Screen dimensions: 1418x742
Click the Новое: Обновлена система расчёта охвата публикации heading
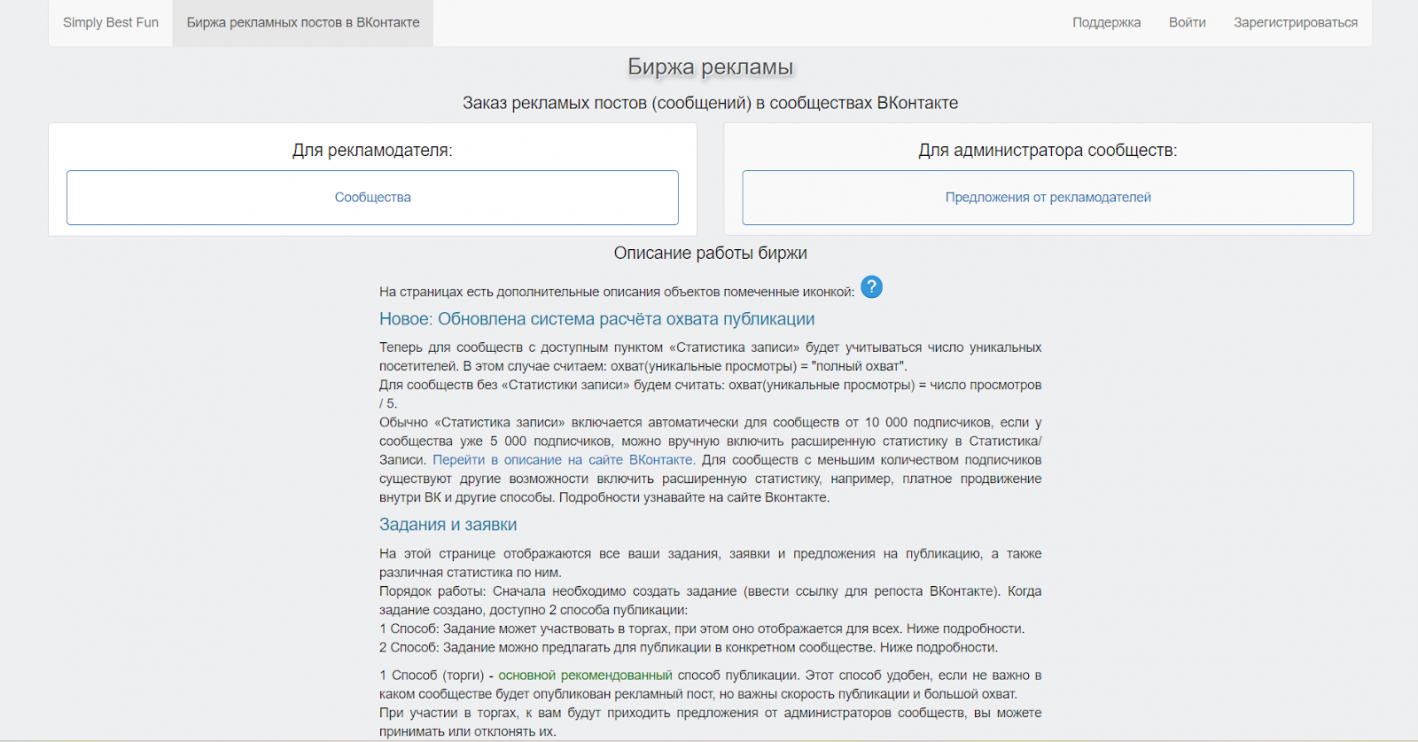tap(597, 319)
